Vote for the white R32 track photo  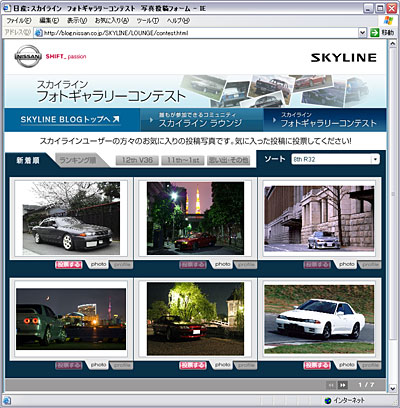point(317,365)
